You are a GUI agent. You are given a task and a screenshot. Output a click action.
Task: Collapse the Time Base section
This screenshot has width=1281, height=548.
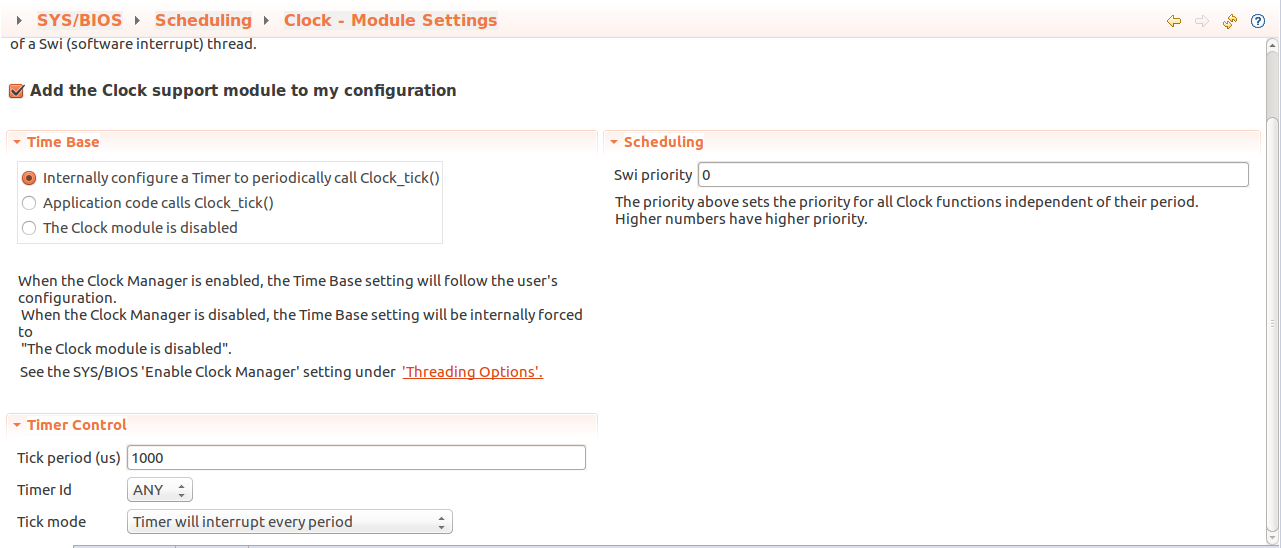pyautogui.click(x=17, y=142)
